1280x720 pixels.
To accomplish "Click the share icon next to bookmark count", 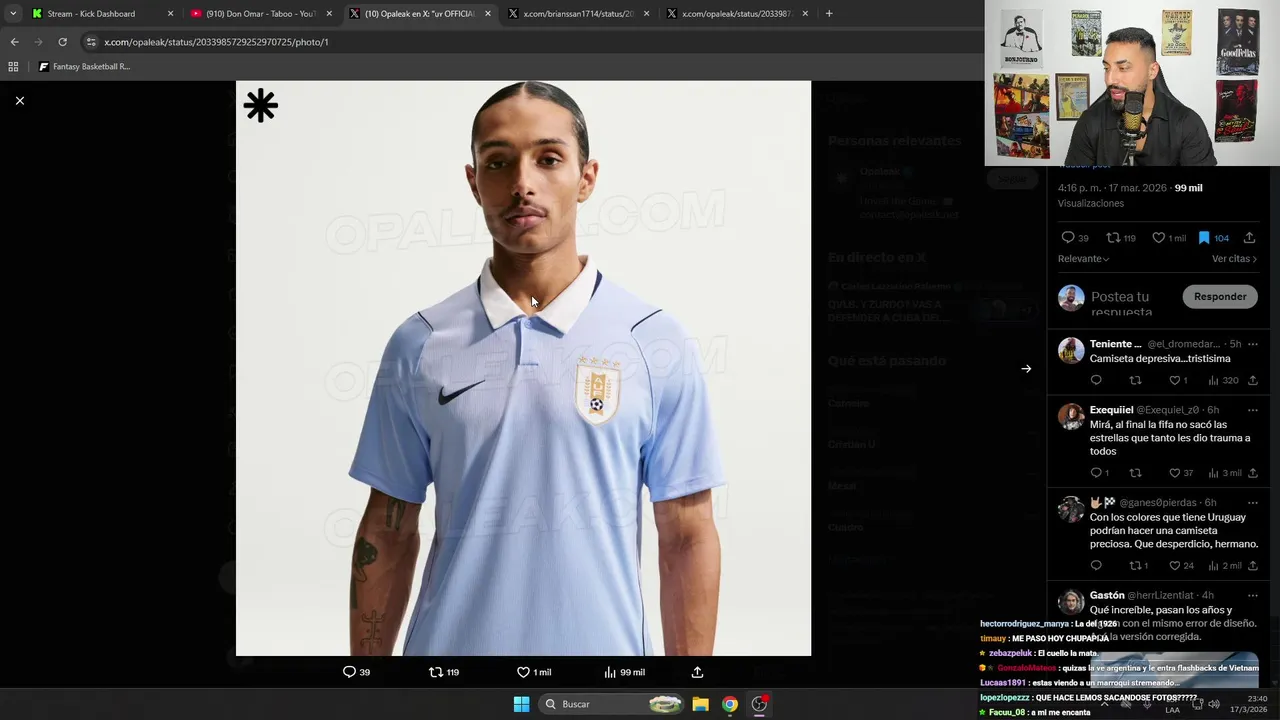I will tap(1249, 238).
